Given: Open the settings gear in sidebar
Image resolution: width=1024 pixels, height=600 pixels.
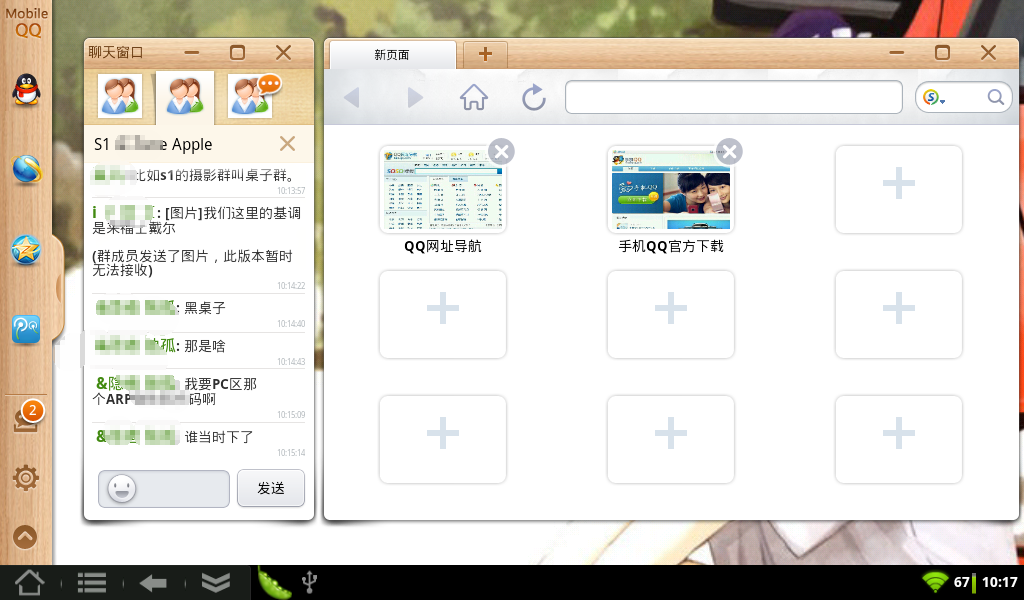Looking at the screenshot, I should click(x=25, y=478).
